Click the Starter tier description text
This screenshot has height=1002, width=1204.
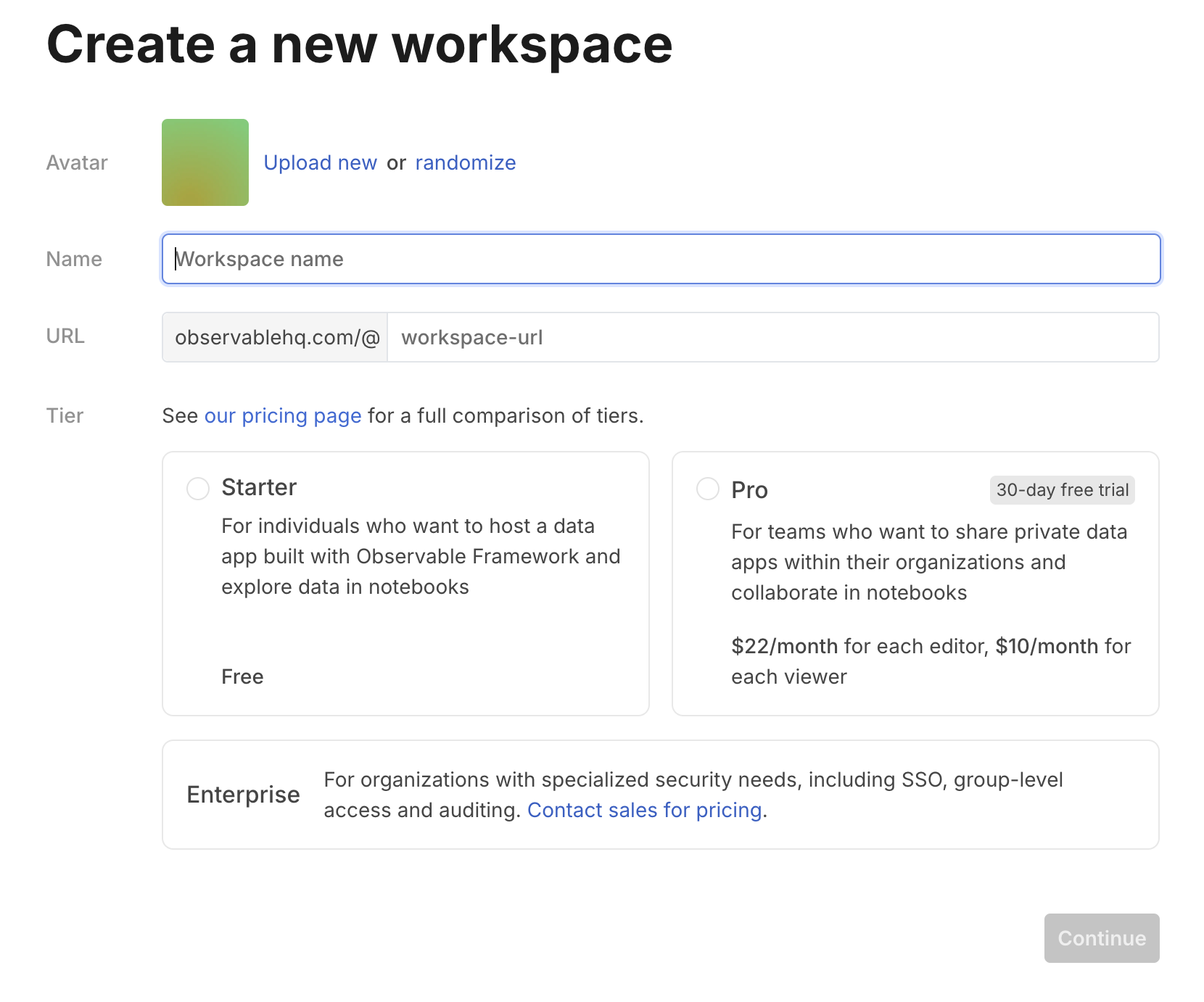pos(420,556)
